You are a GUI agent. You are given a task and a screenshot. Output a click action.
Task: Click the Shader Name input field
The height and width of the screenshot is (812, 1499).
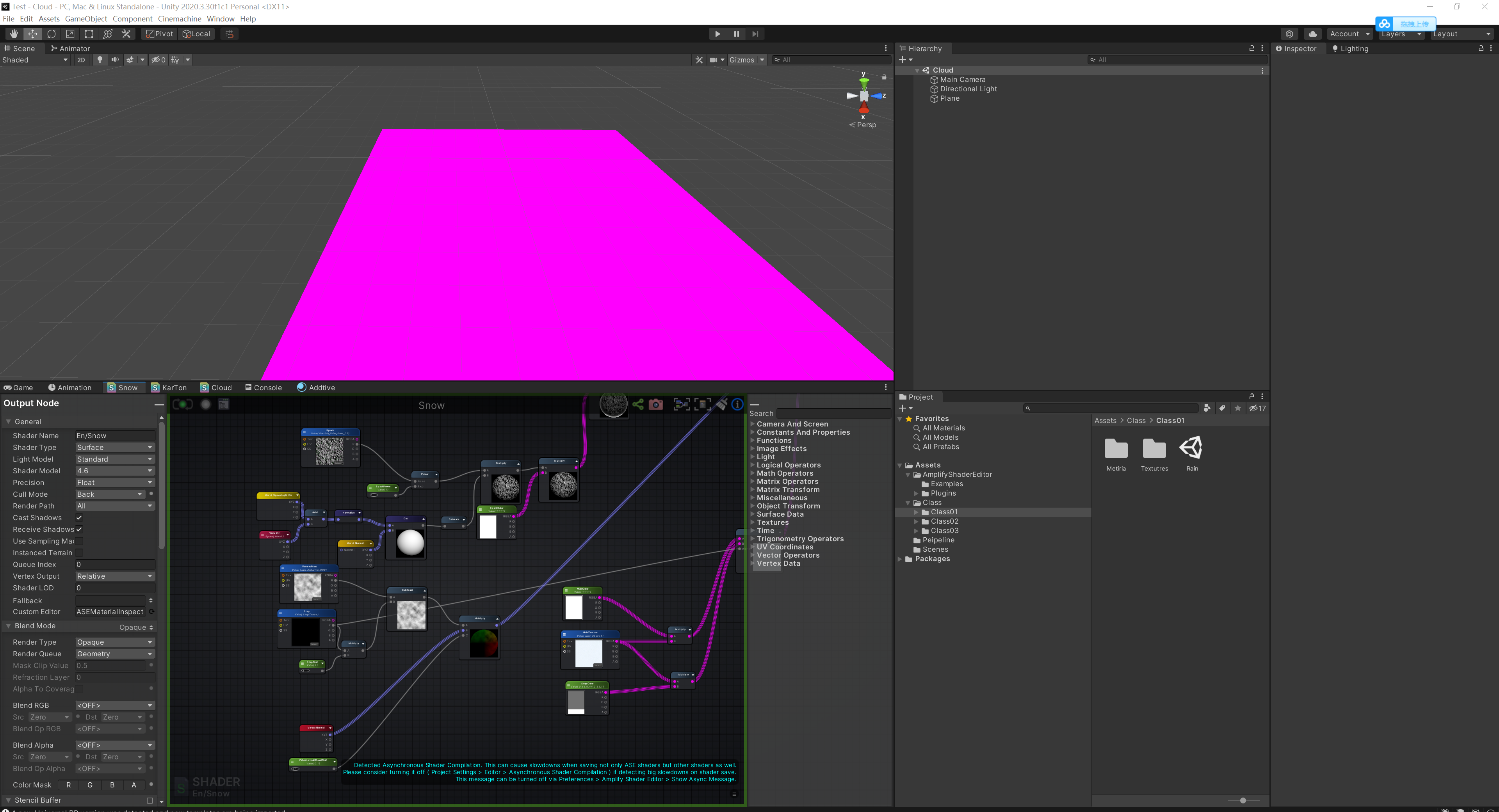click(x=115, y=436)
